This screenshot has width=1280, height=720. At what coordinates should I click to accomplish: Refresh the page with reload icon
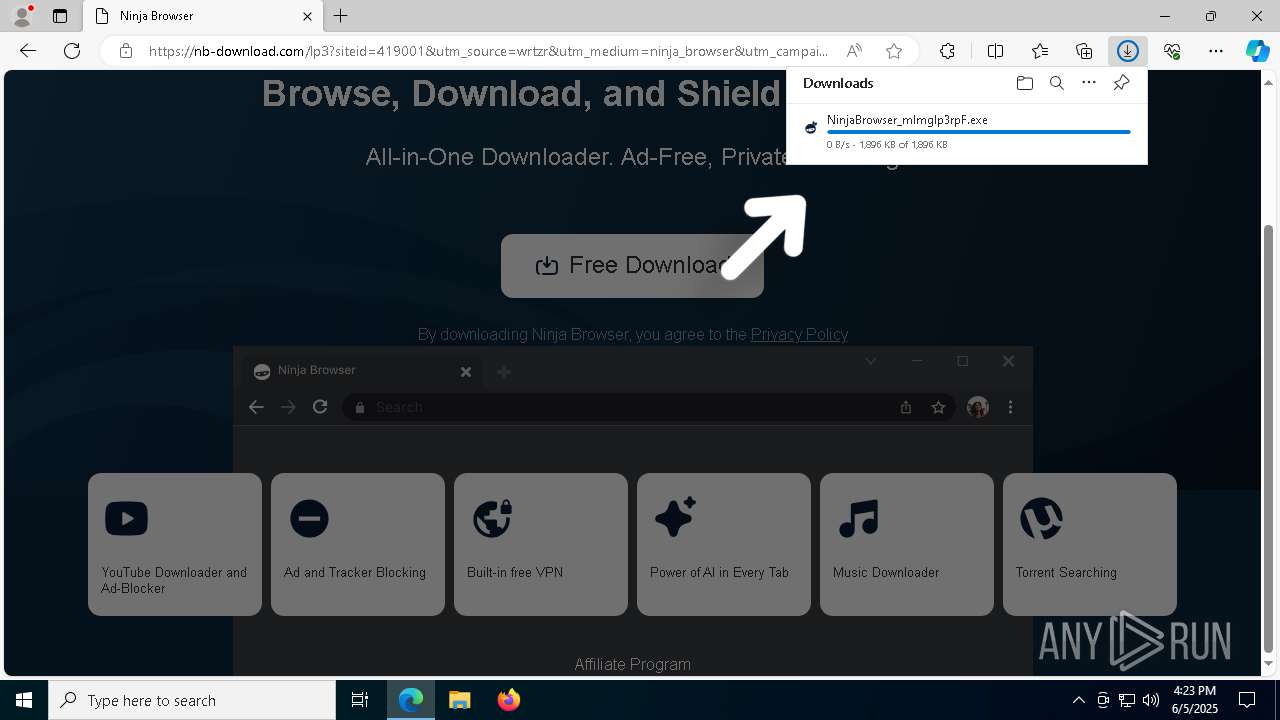pos(72,51)
